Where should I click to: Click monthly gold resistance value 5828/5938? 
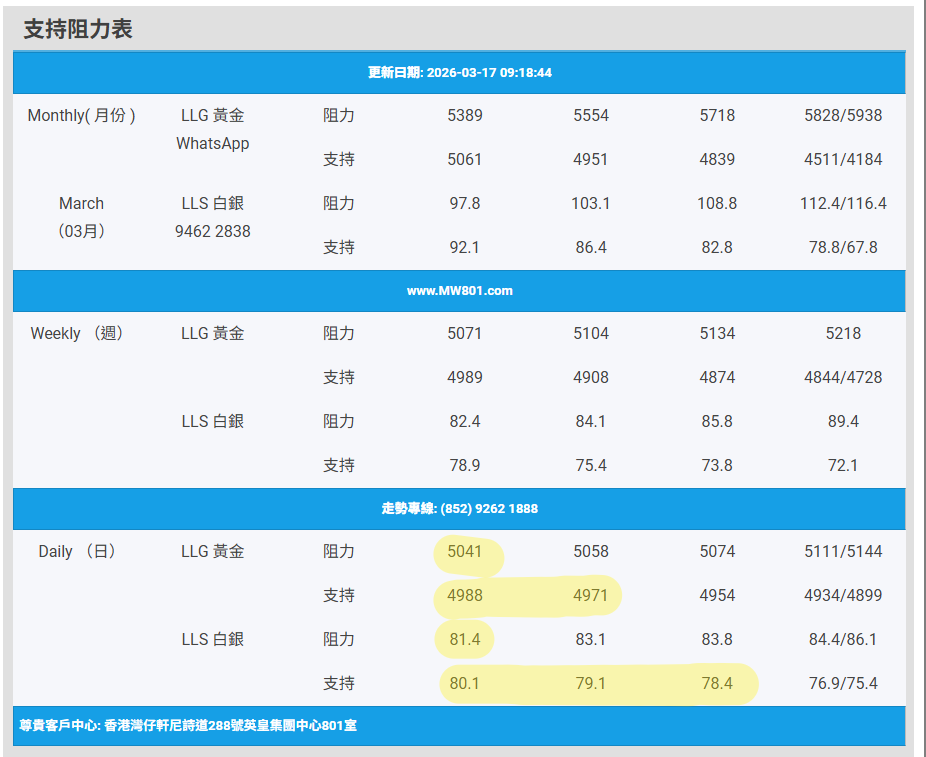tap(843, 116)
